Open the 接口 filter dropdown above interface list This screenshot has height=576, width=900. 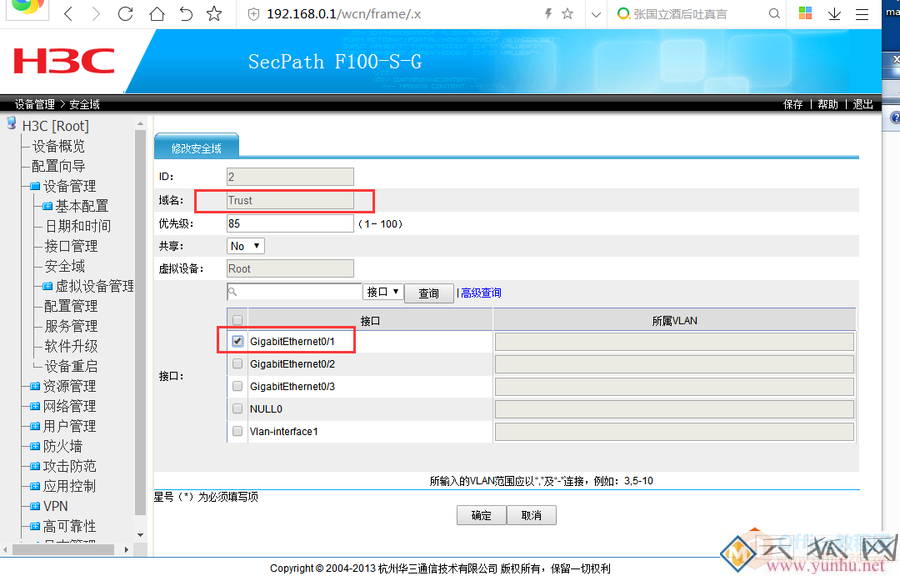coord(382,292)
